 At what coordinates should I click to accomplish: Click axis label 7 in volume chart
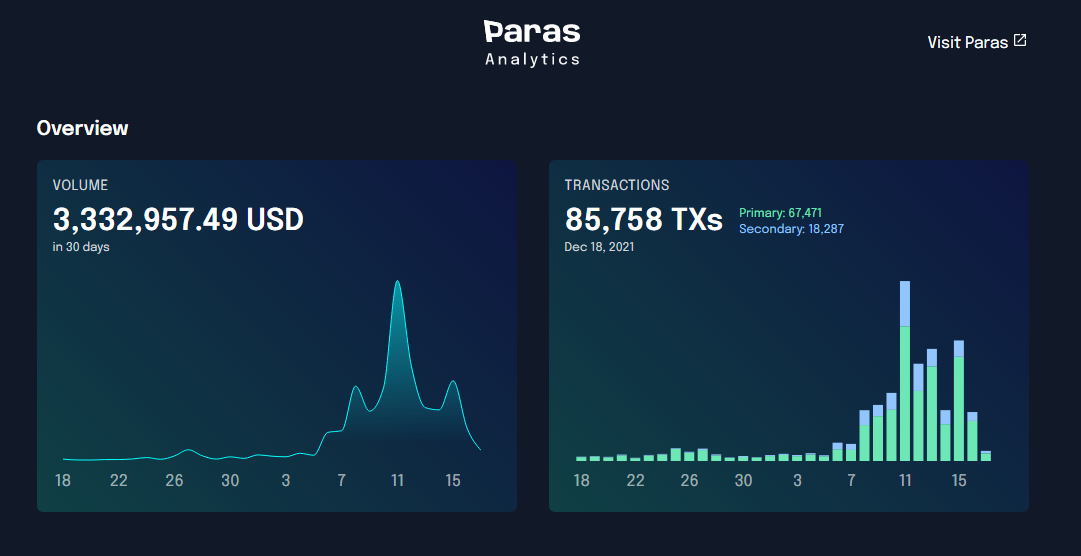tap(341, 480)
